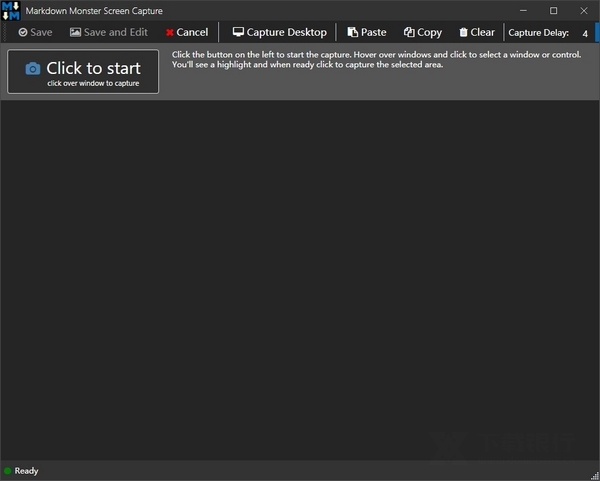Click the 'click over window to capture' subtitle
The height and width of the screenshot is (481, 600).
coord(93,83)
